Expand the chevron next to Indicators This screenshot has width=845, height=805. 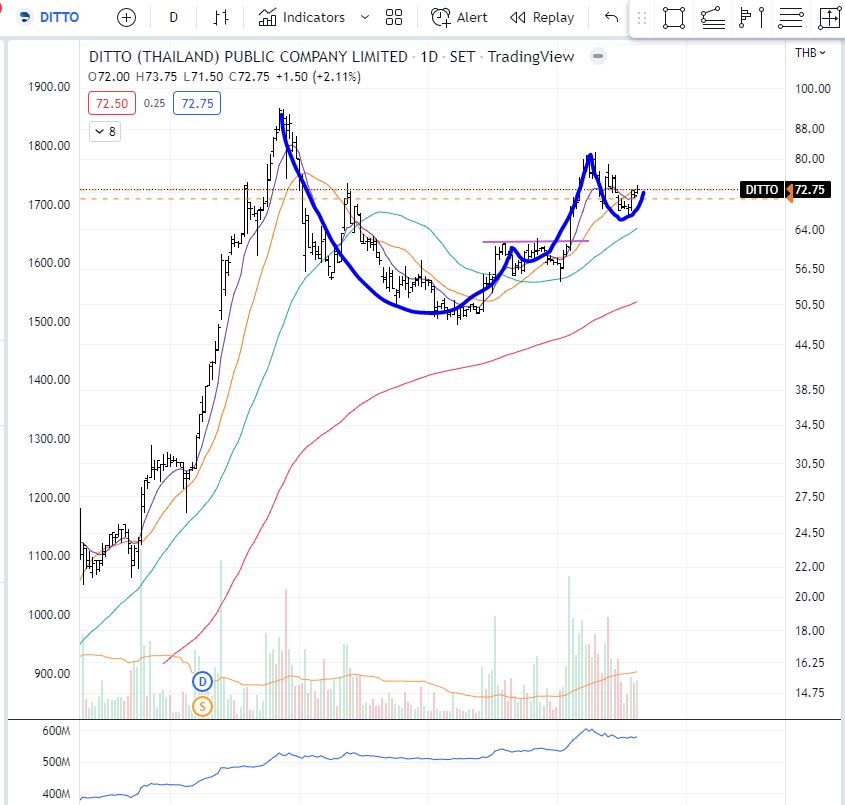[365, 18]
